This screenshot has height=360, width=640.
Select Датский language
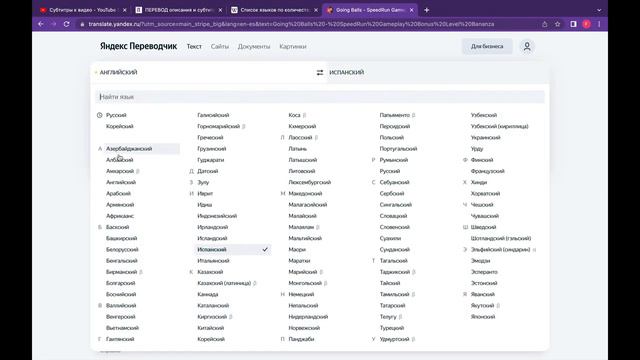(208, 171)
